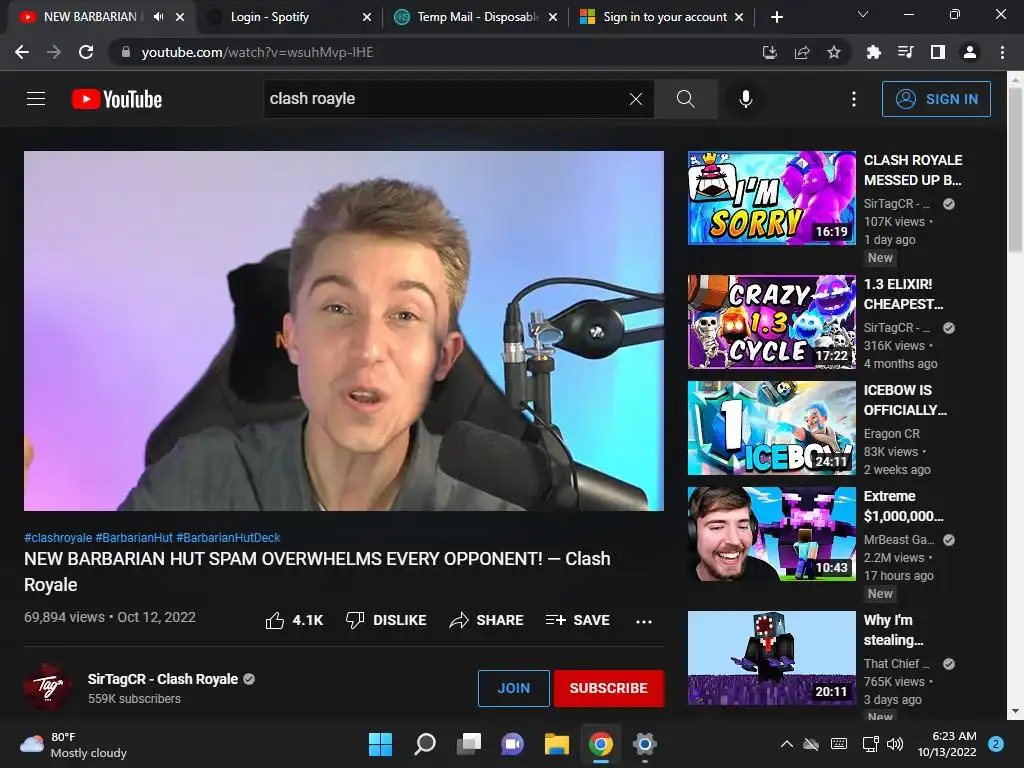Click the #BarbarianHut hashtag
Screen dimensions: 1024x768
point(134,537)
